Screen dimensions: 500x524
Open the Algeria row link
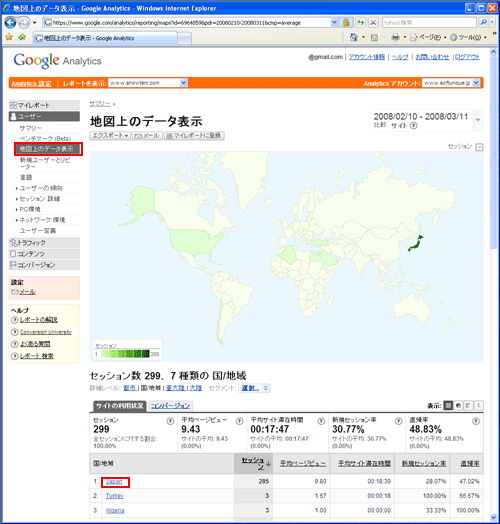tap(115, 510)
